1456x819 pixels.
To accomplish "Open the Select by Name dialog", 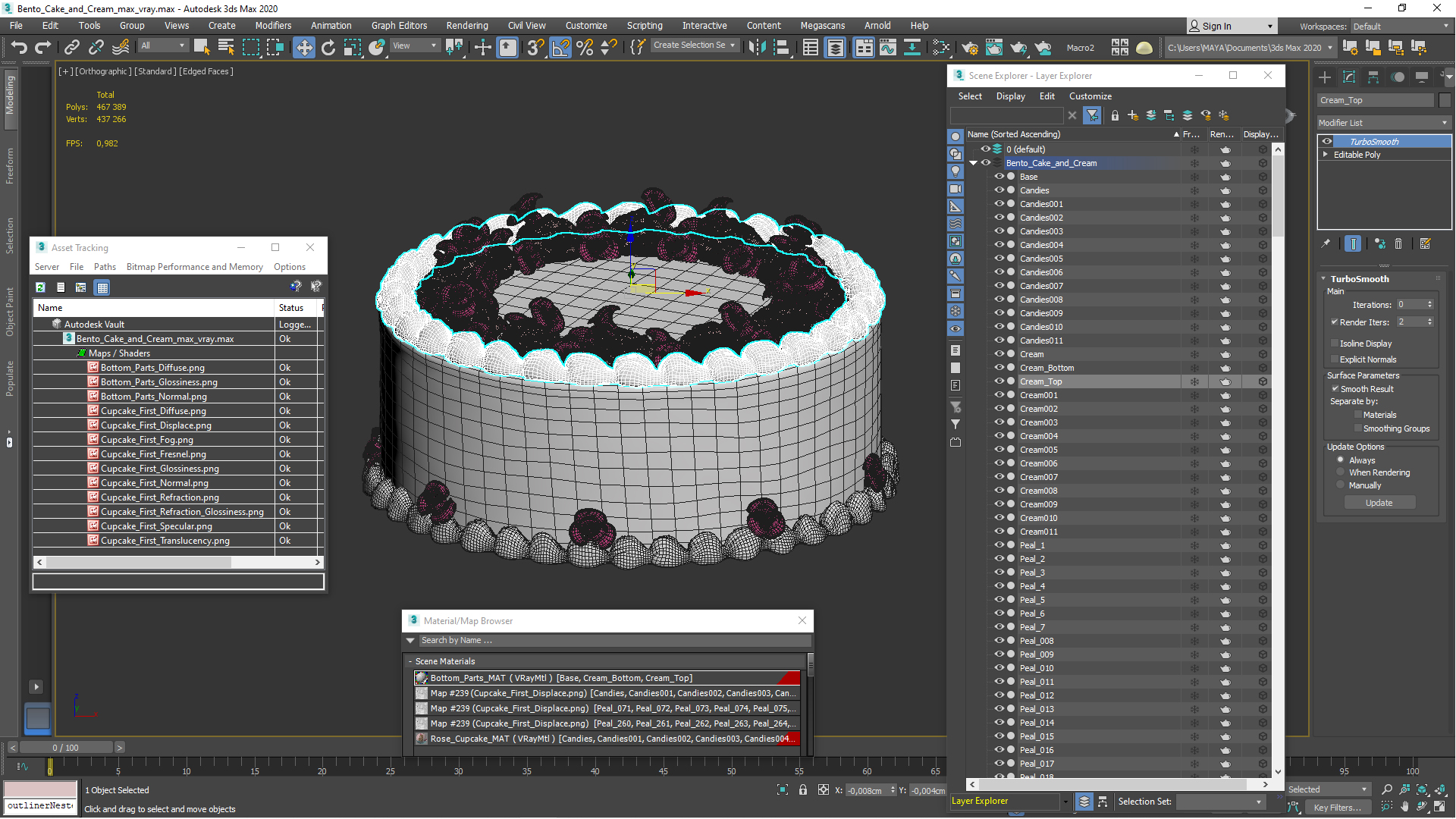I will pos(225,47).
